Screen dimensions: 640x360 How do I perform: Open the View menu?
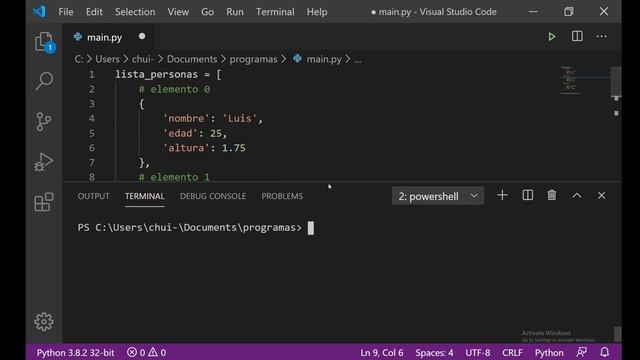point(178,12)
